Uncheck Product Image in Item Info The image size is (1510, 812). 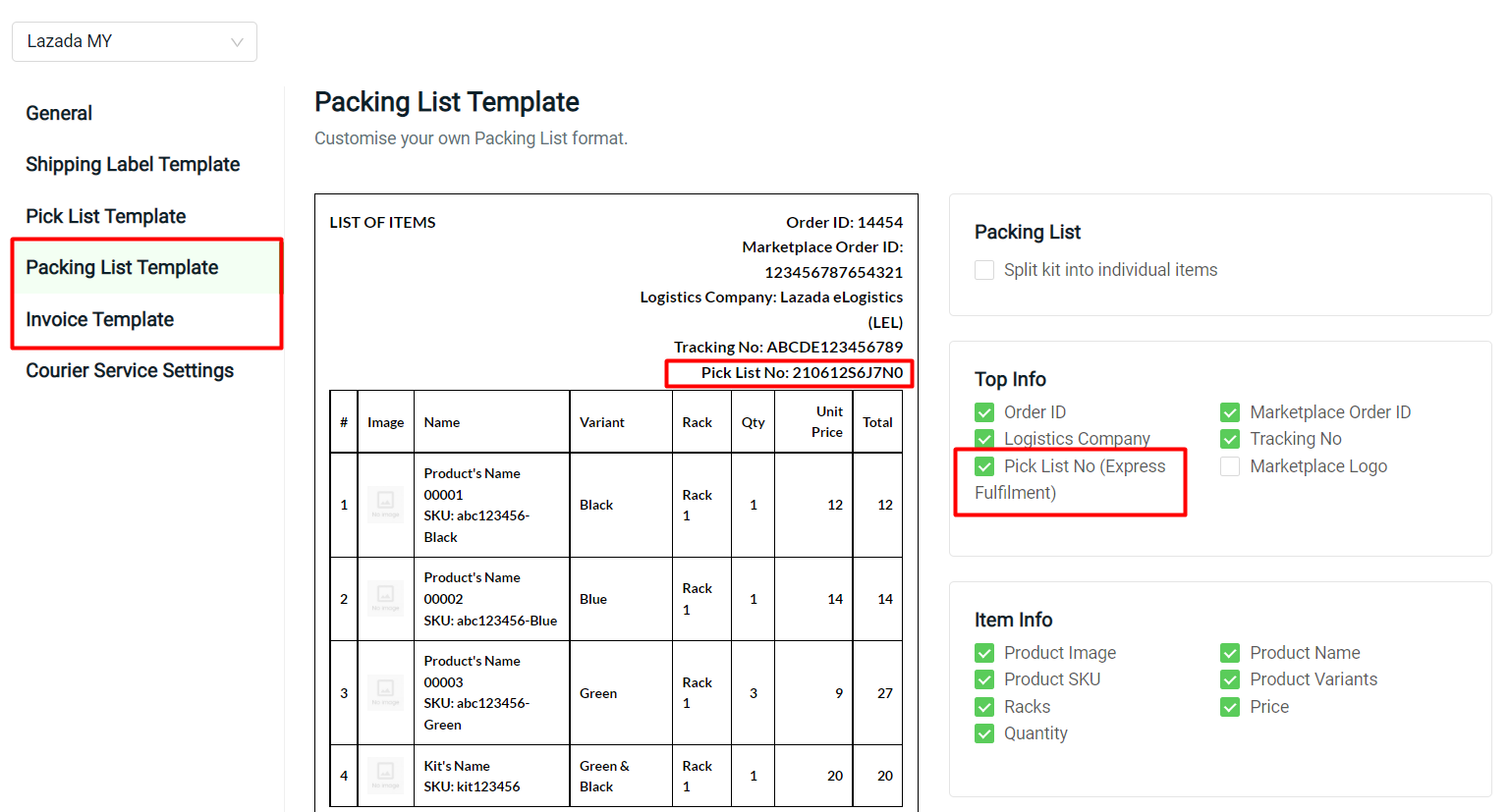[983, 652]
